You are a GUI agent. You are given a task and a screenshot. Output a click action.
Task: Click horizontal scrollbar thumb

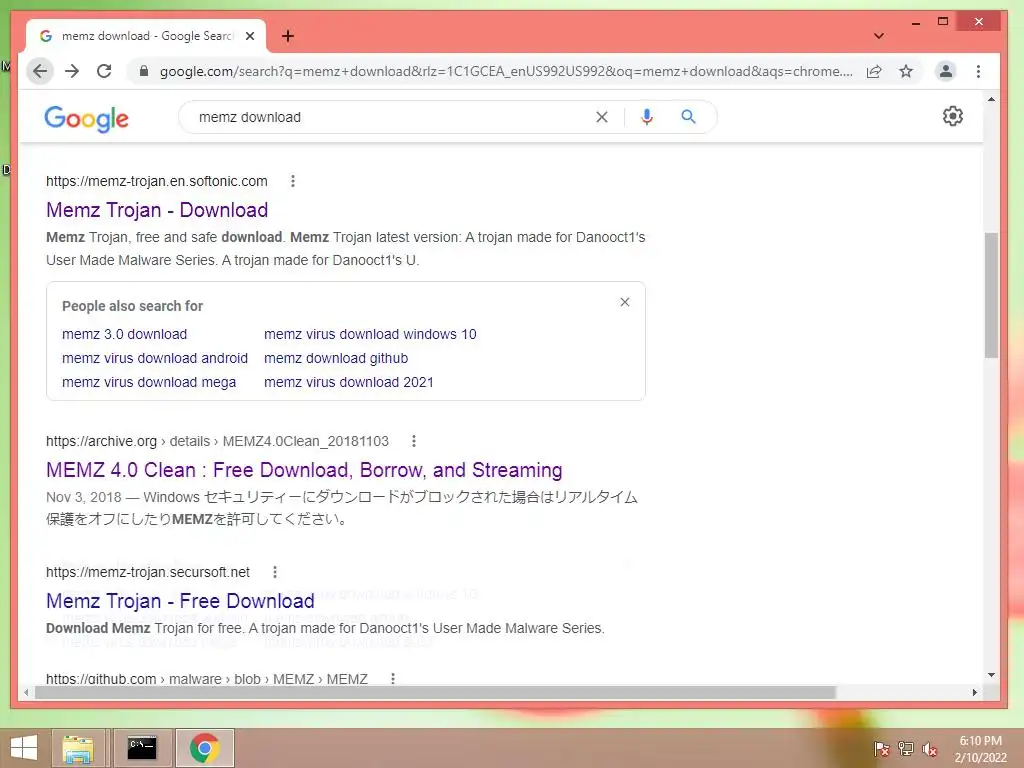[435, 692]
